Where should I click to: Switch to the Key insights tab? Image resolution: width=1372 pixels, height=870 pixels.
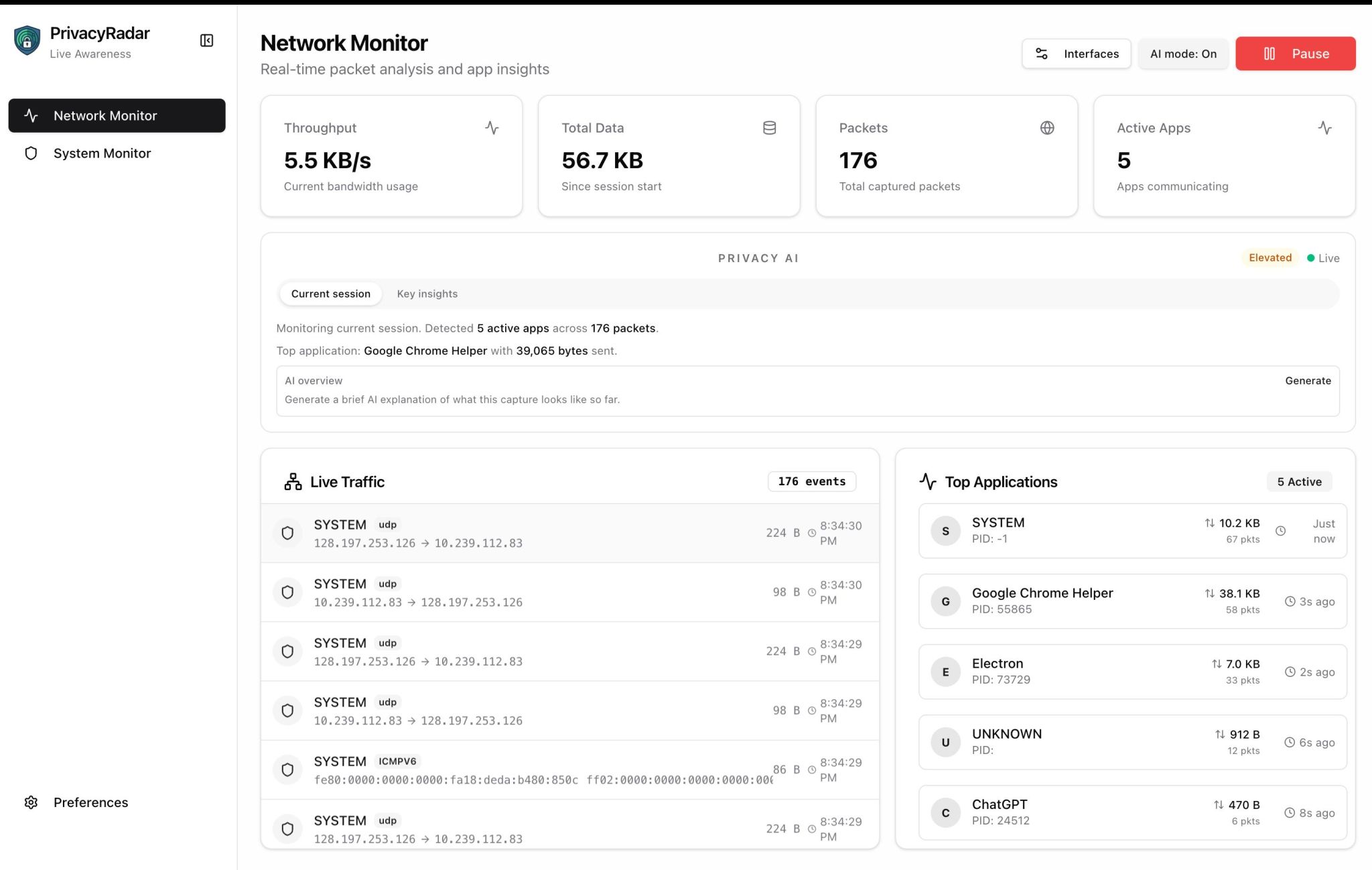coord(427,294)
